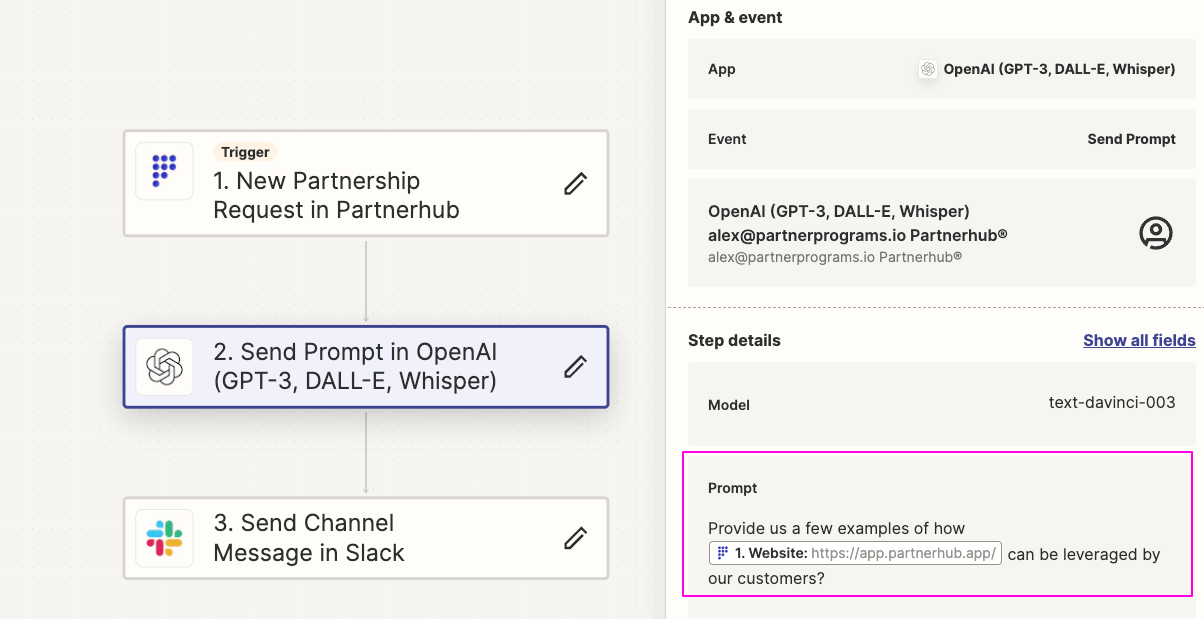The image size is (1204, 619).
Task: Edit the New Partnership Request trigger step
Action: pos(575,183)
